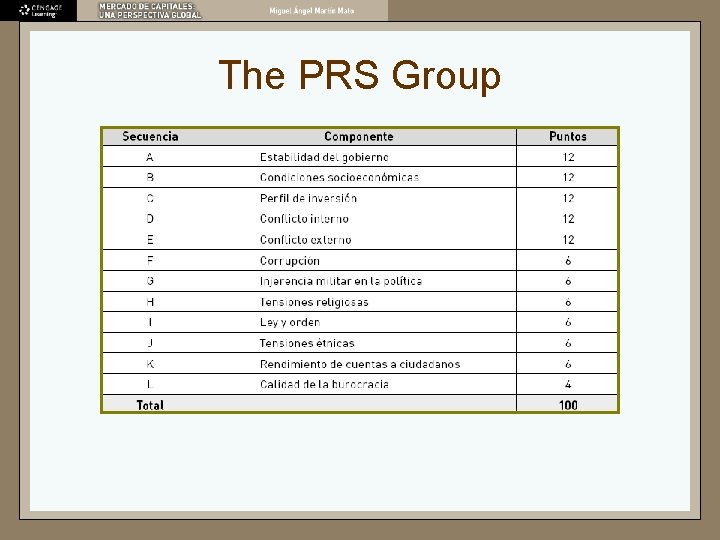Click the 'Componente' column header
The height and width of the screenshot is (540, 720).
tap(359, 136)
